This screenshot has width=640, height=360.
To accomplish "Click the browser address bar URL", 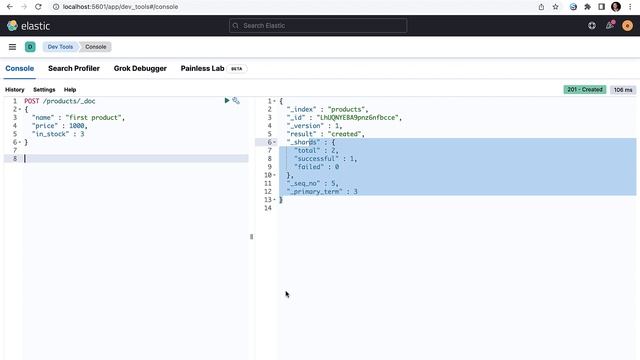I will (x=120, y=7).
